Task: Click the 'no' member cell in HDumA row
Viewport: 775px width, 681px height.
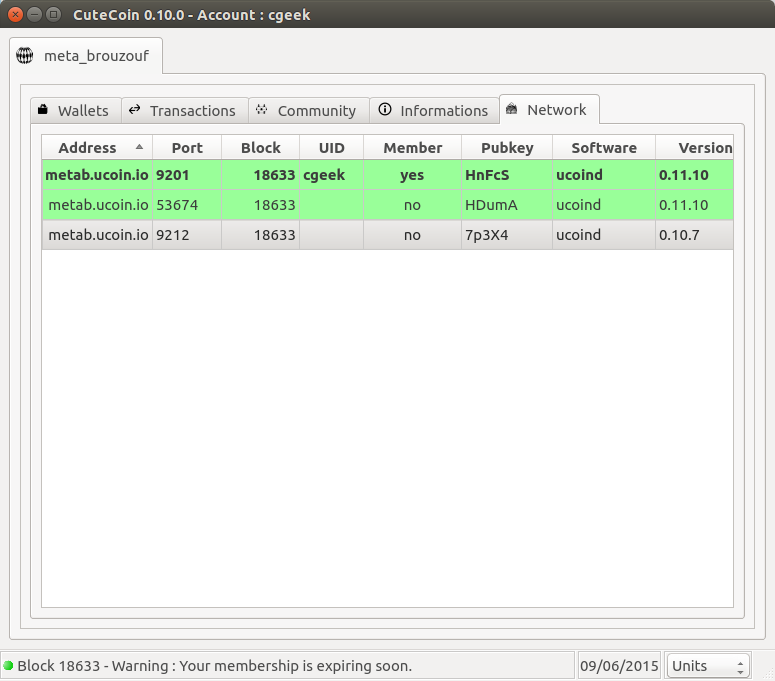Action: [x=412, y=205]
